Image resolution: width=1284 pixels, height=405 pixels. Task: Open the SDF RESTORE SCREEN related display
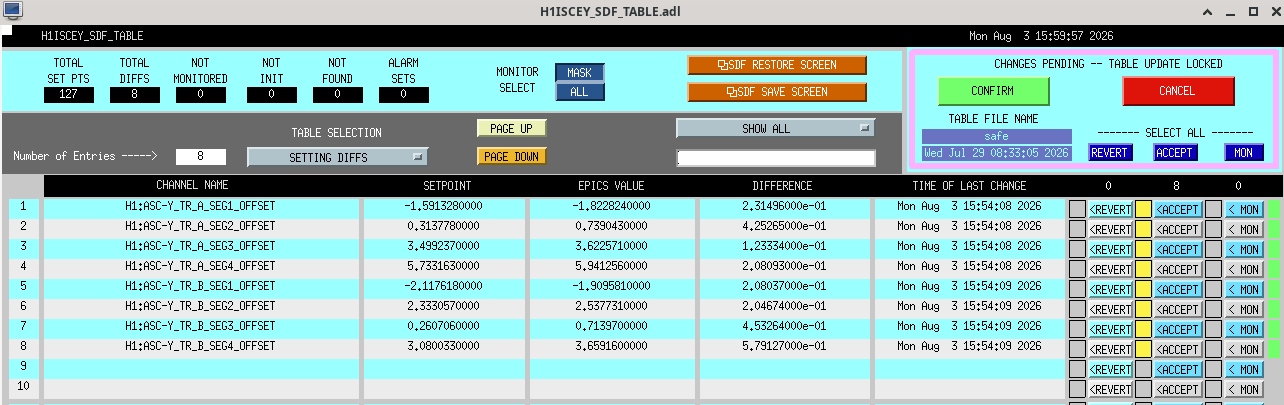(777, 65)
